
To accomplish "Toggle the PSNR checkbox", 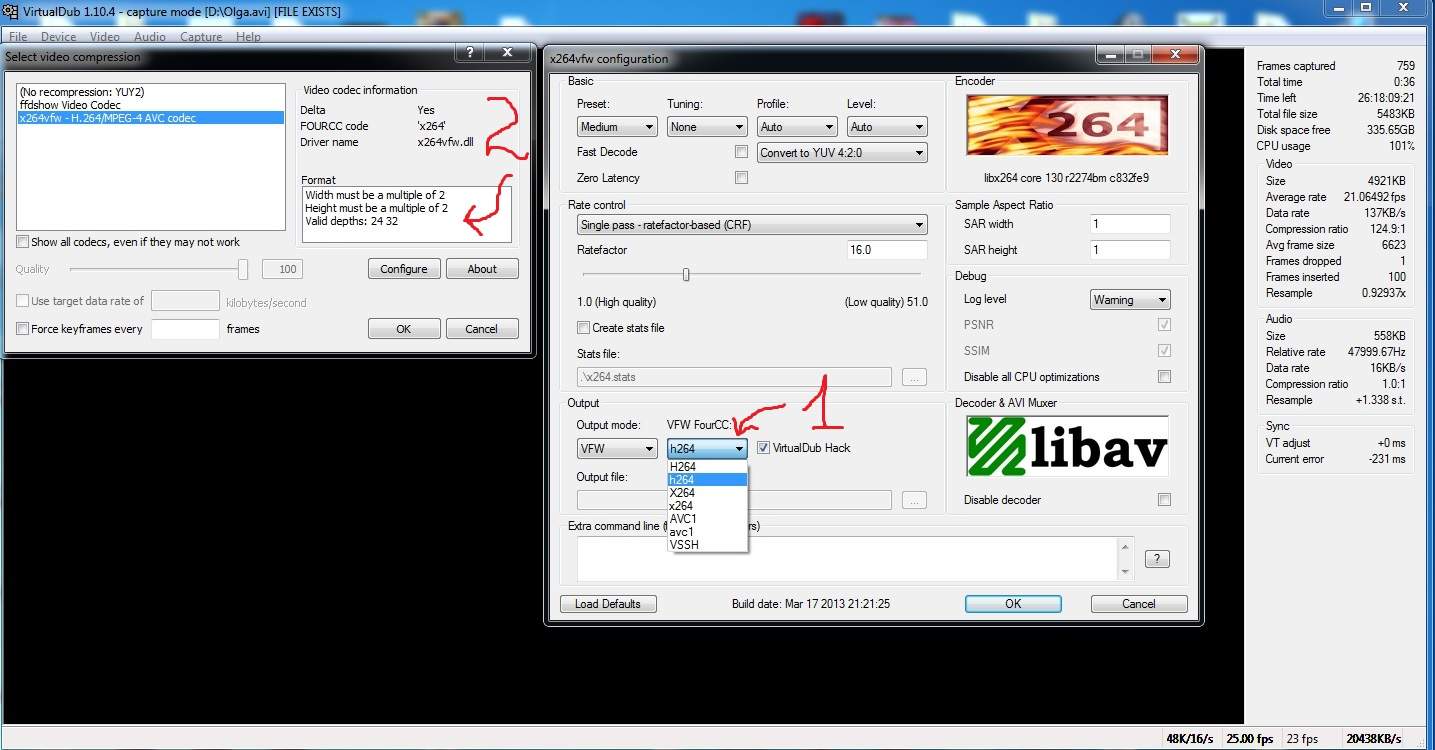I will click(1164, 325).
